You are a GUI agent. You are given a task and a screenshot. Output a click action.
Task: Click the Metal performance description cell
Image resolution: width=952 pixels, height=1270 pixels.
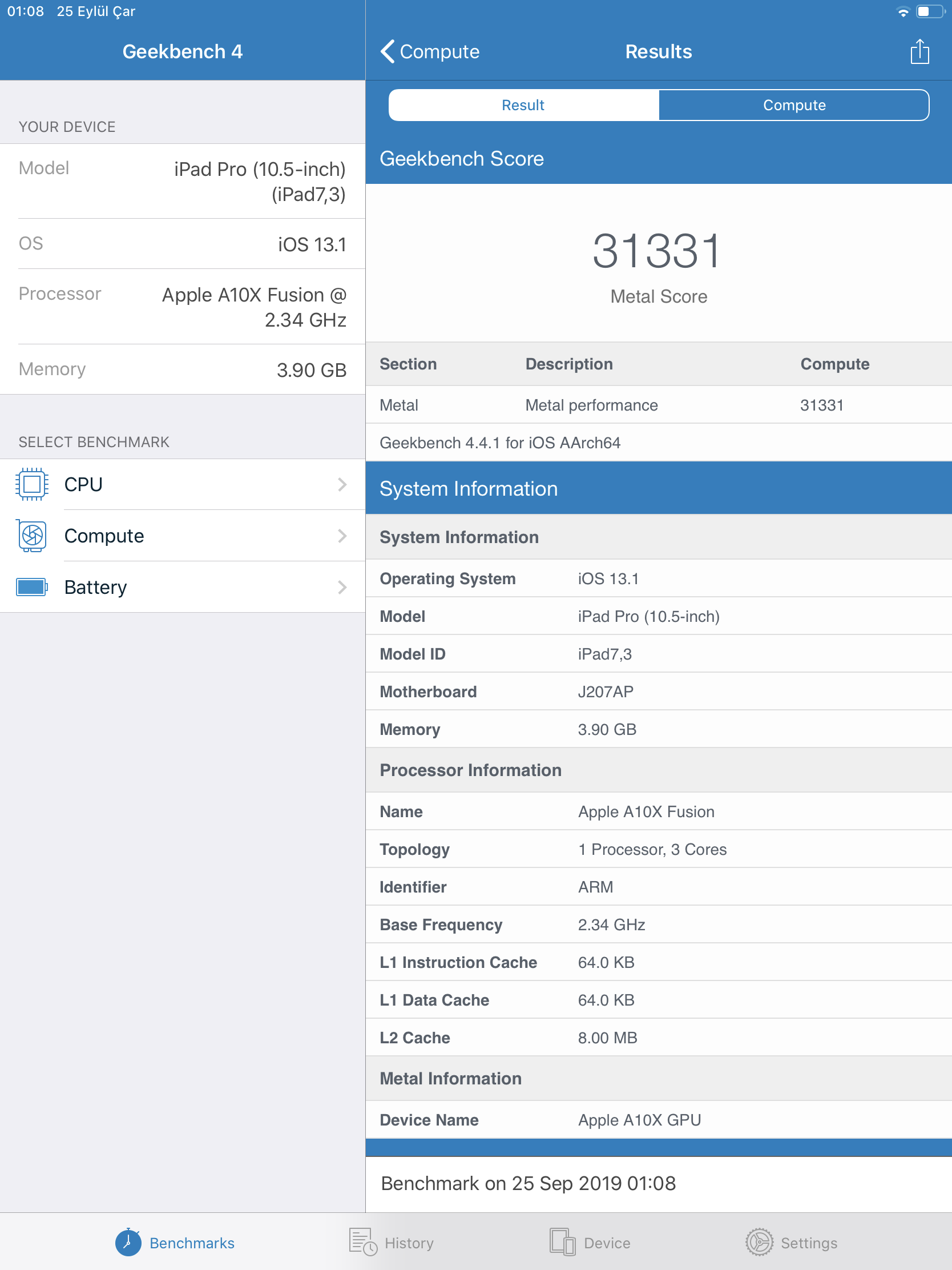[x=592, y=405]
